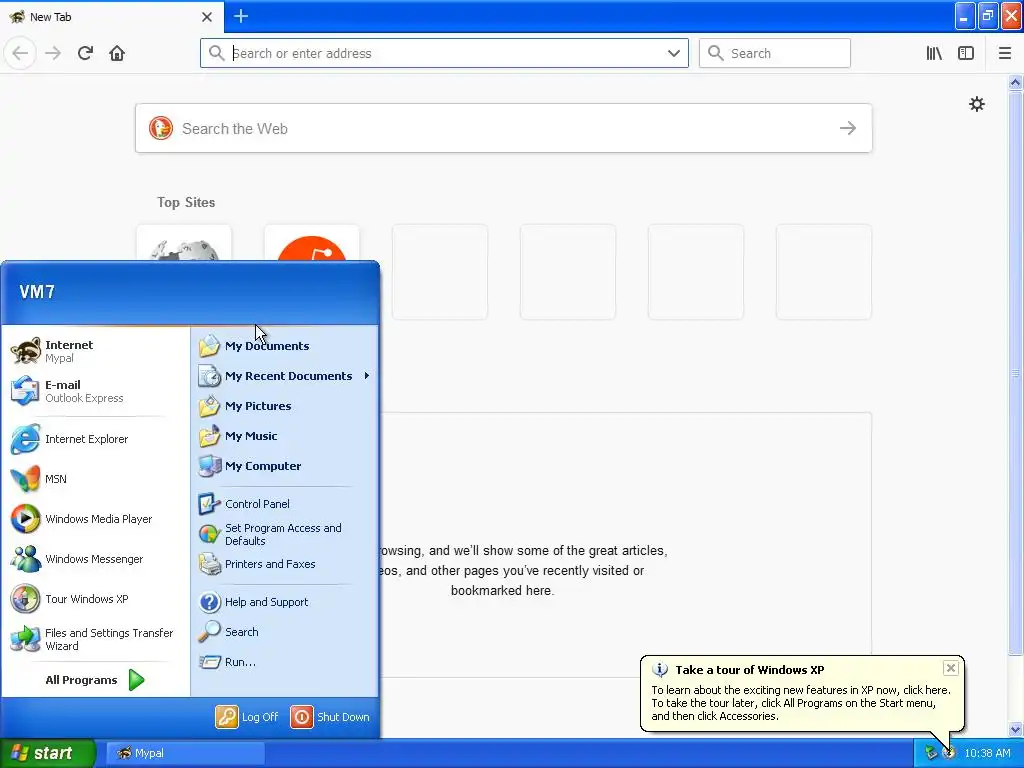Open Search from the Start menu

285,632
